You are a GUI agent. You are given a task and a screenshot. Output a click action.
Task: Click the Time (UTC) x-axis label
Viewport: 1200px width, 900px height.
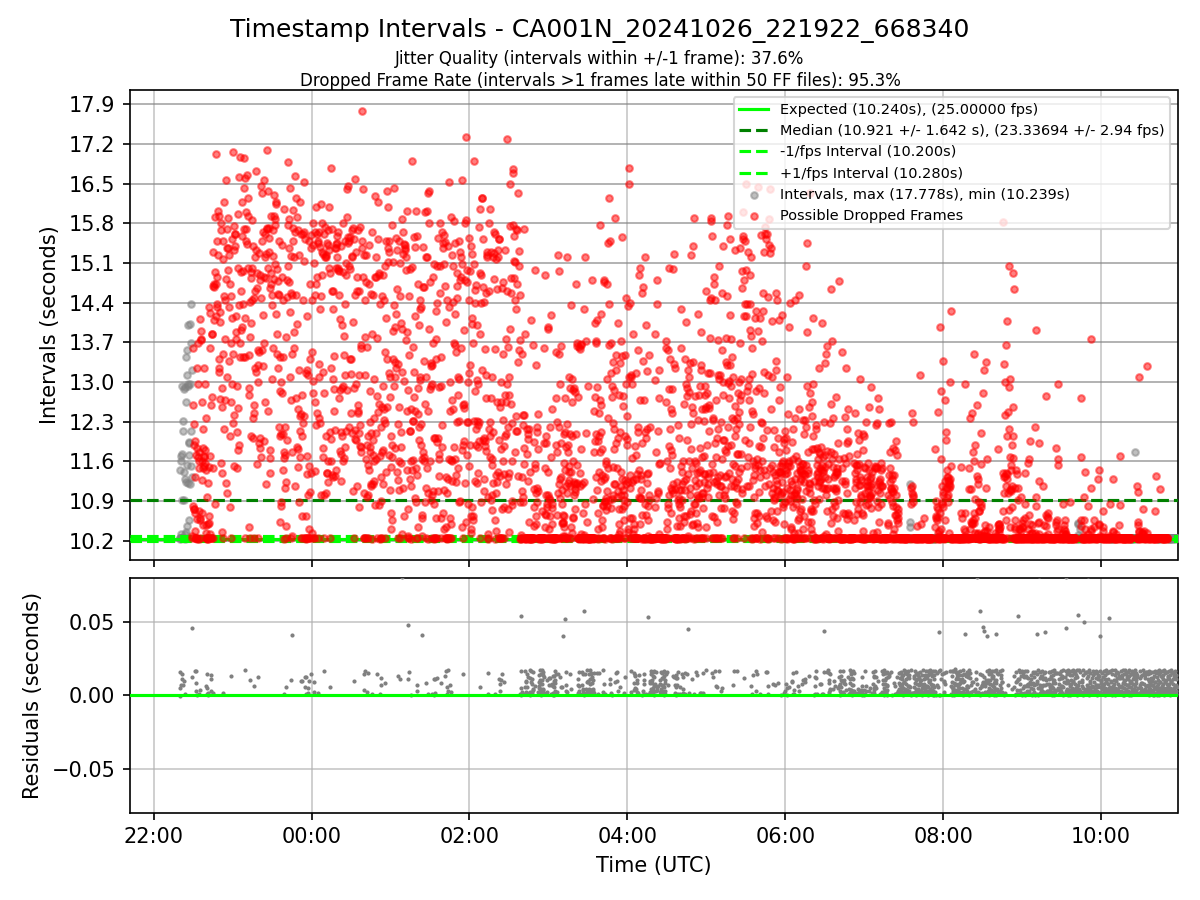pos(653,864)
